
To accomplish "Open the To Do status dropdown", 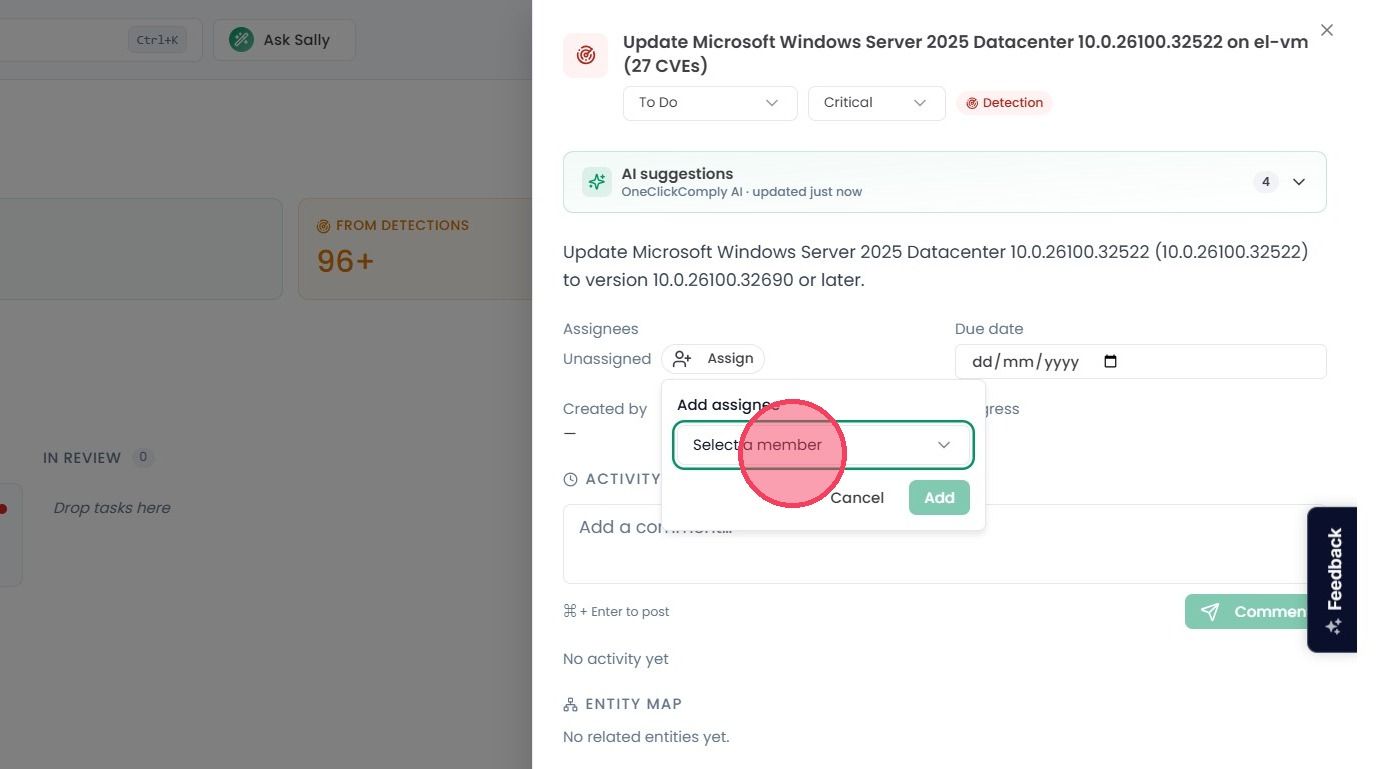I will tap(710, 103).
